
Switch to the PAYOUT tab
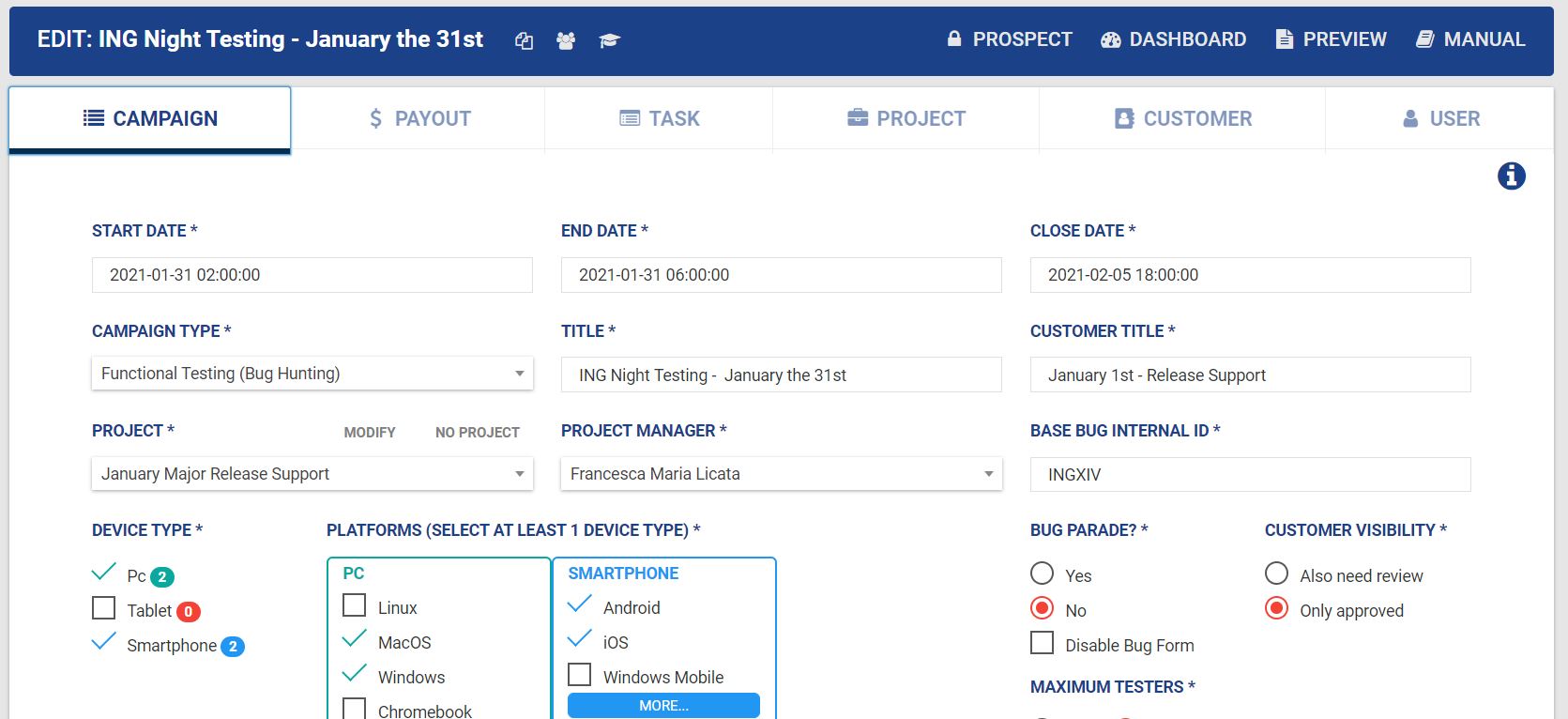[419, 119]
